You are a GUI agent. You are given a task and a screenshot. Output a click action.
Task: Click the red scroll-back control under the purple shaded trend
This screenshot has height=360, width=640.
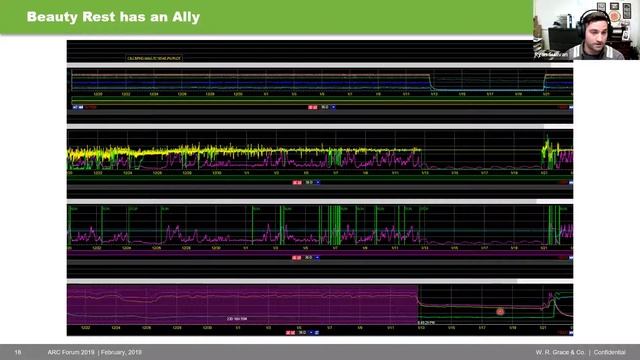click(290, 333)
